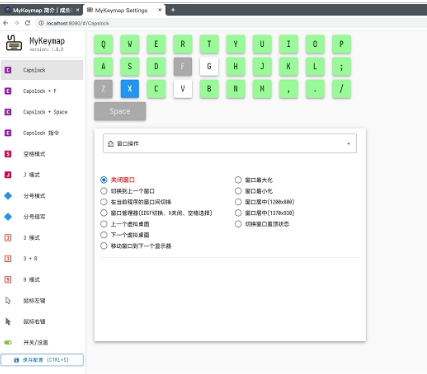Click the gray F key button
The width and height of the screenshot is (427, 374).
(183, 66)
